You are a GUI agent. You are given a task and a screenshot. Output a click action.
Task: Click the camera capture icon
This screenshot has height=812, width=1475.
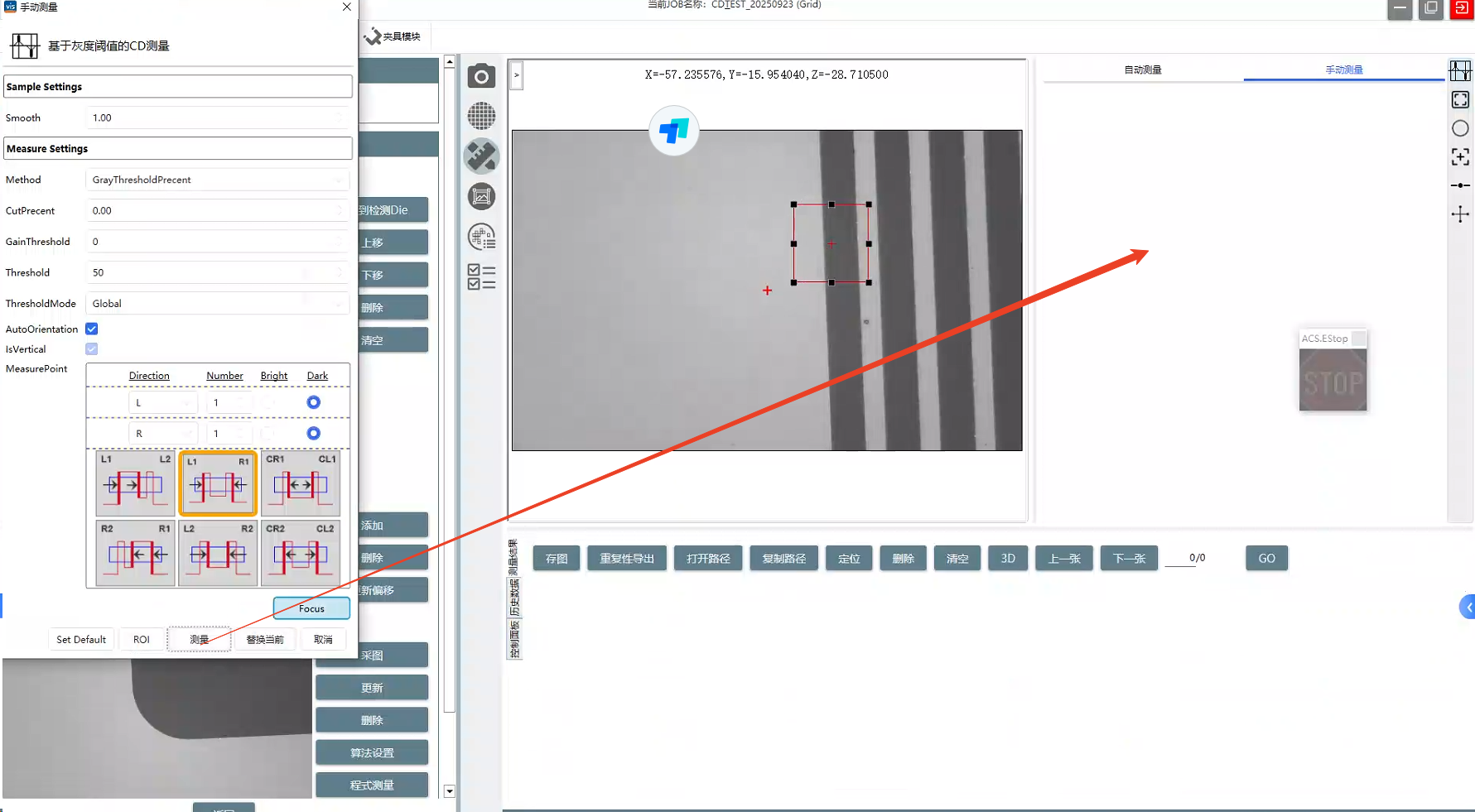[480, 76]
